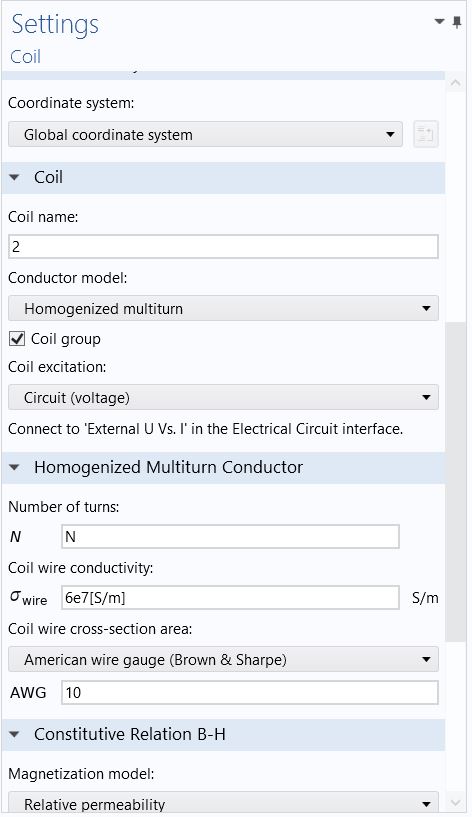The height and width of the screenshot is (817, 472).
Task: Open the Magnetization model dropdown
Action: click(223, 803)
